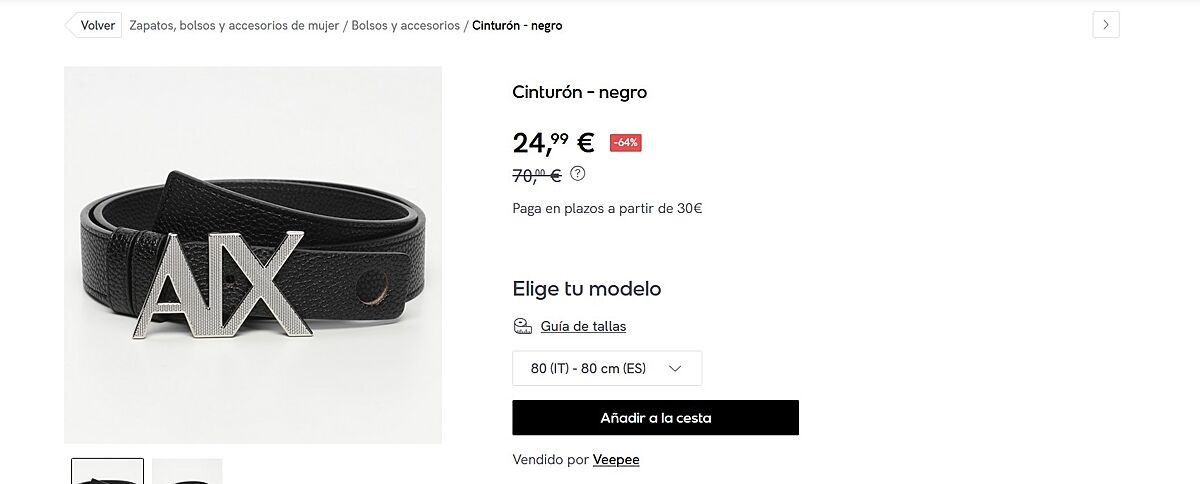The height and width of the screenshot is (484, 1200).
Task: Select the first belt thumbnail image
Action: click(x=107, y=471)
